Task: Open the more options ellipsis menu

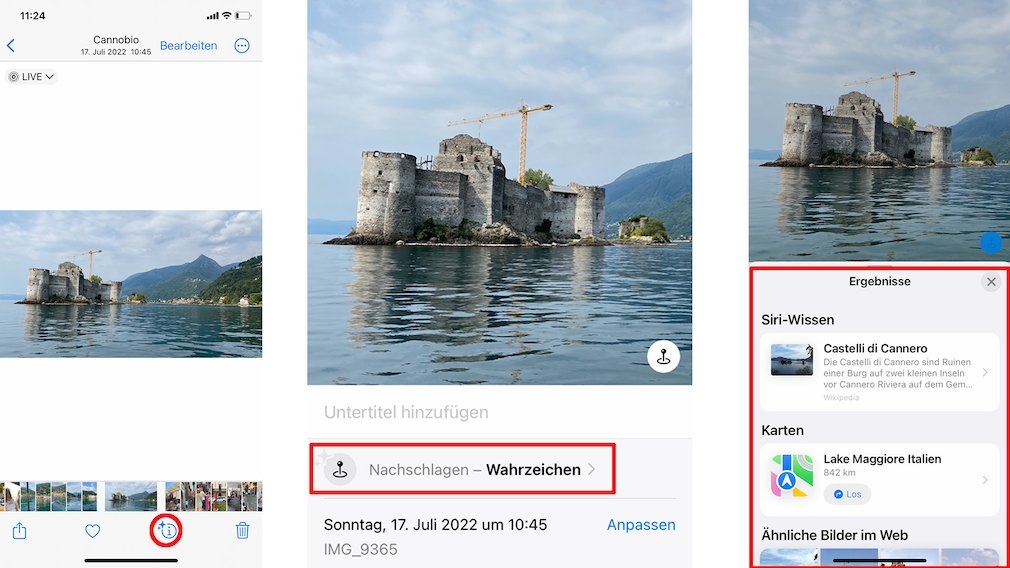Action: [x=242, y=46]
